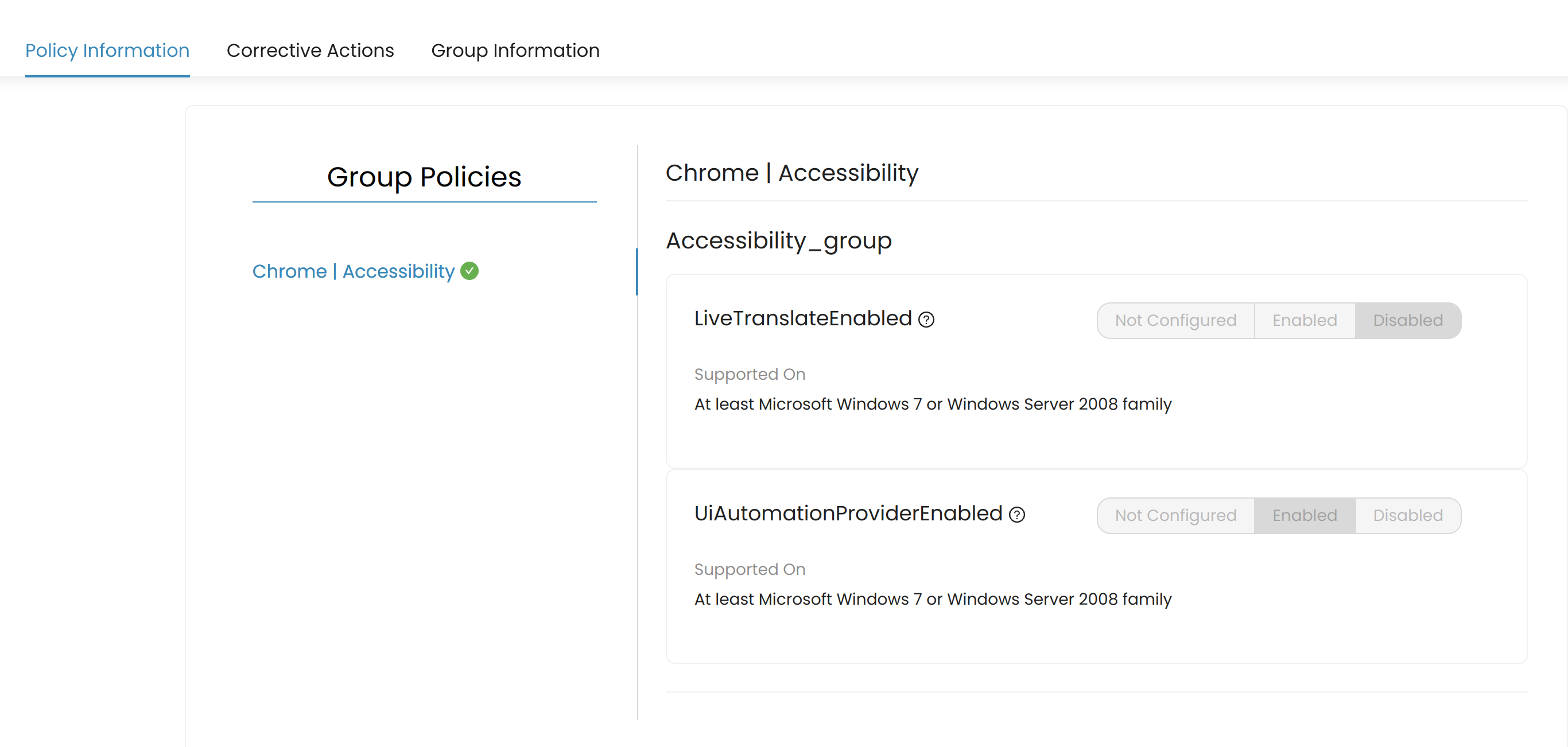Click Supported On under LiveTranslateEnabled

[750, 374]
